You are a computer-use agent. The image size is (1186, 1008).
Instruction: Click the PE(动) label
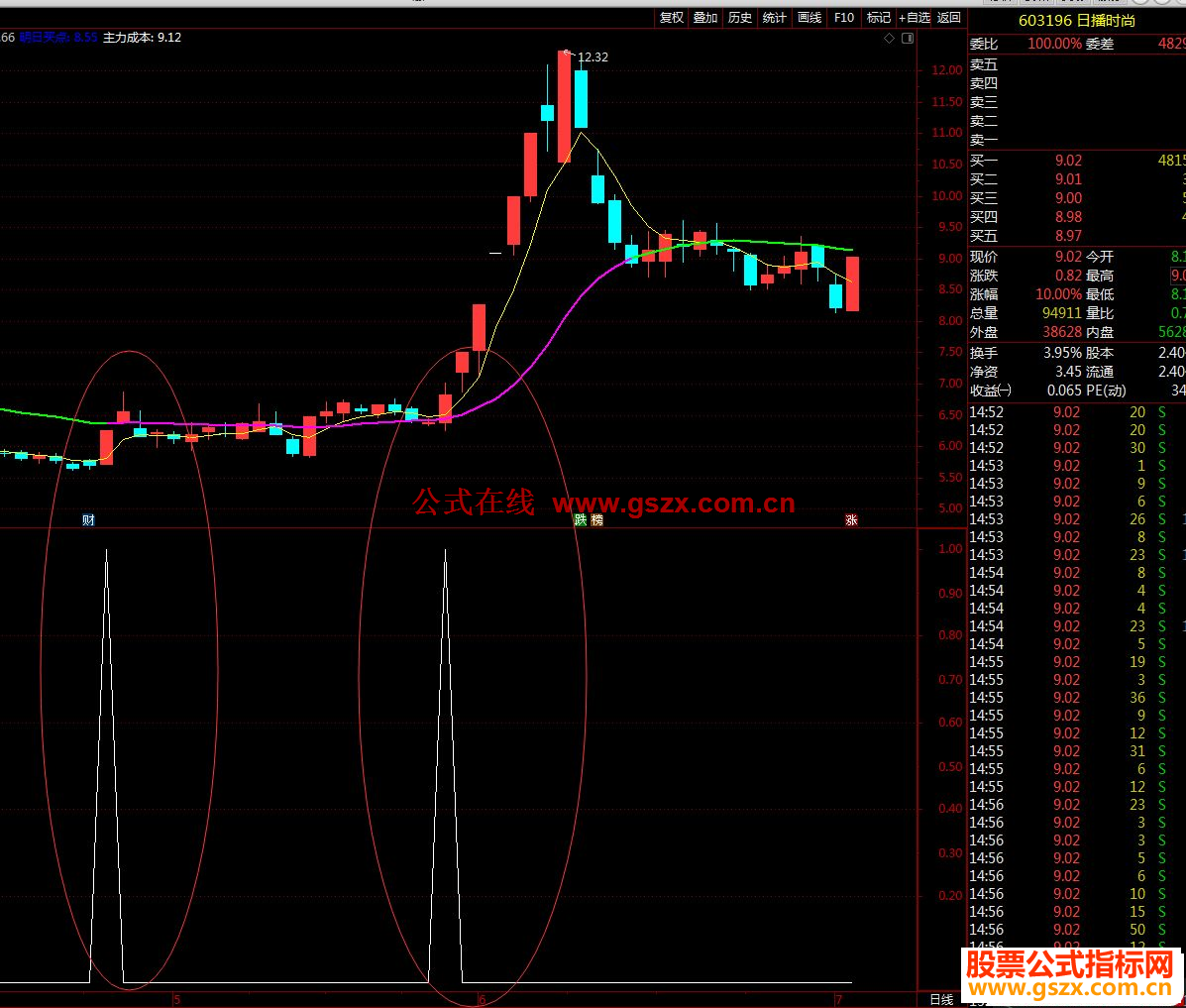click(1106, 392)
